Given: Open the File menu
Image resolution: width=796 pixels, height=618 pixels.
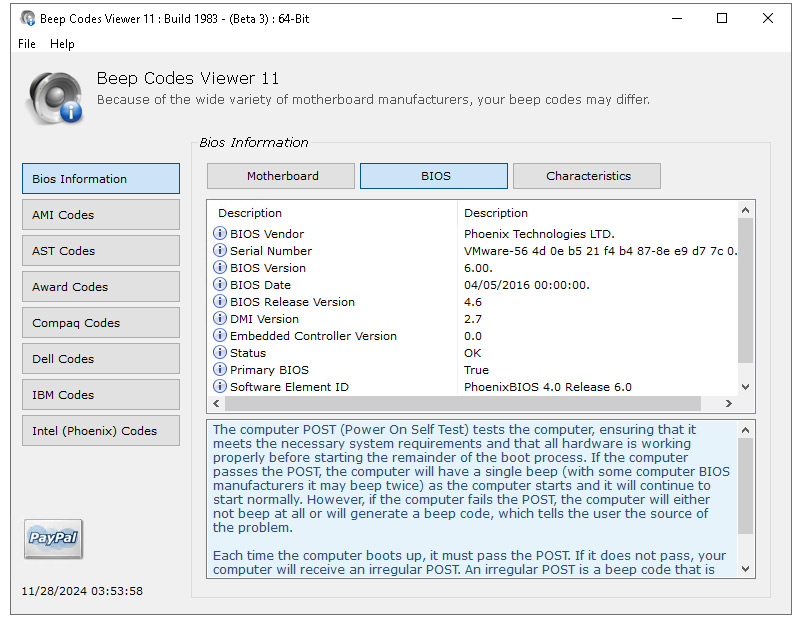Looking at the screenshot, I should (x=26, y=44).
